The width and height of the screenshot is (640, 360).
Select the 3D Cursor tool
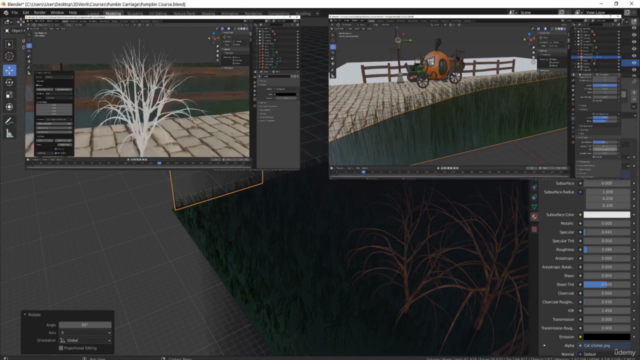pyautogui.click(x=9, y=56)
